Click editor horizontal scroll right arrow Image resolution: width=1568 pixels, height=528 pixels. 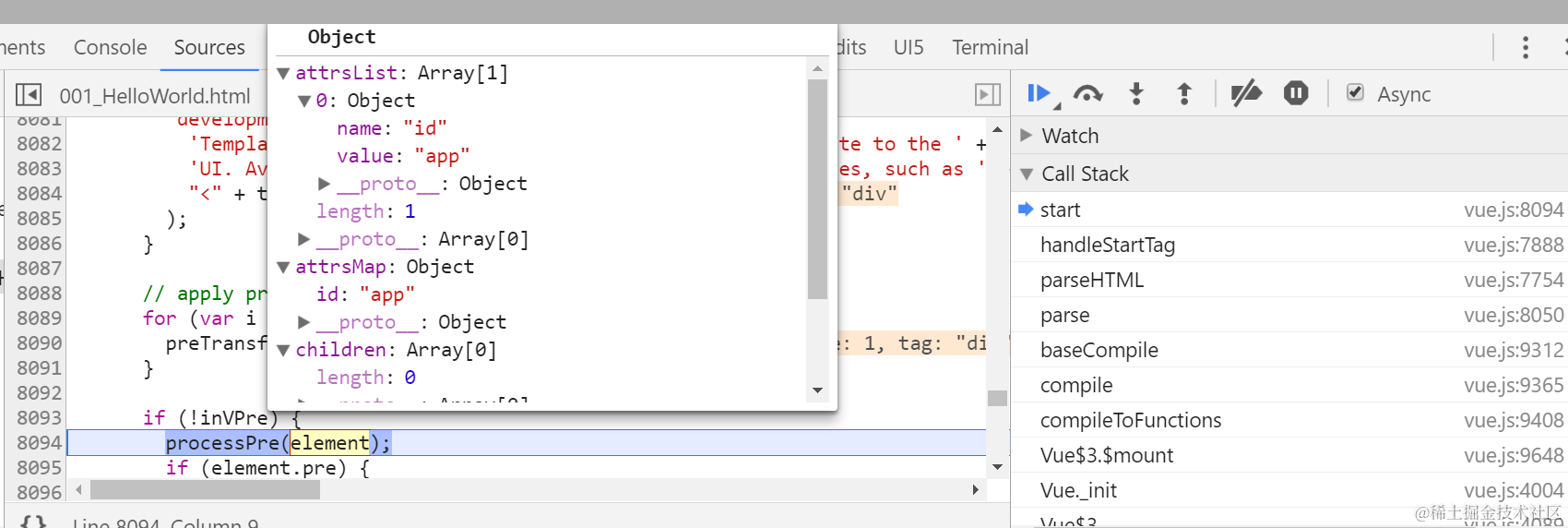(976, 489)
